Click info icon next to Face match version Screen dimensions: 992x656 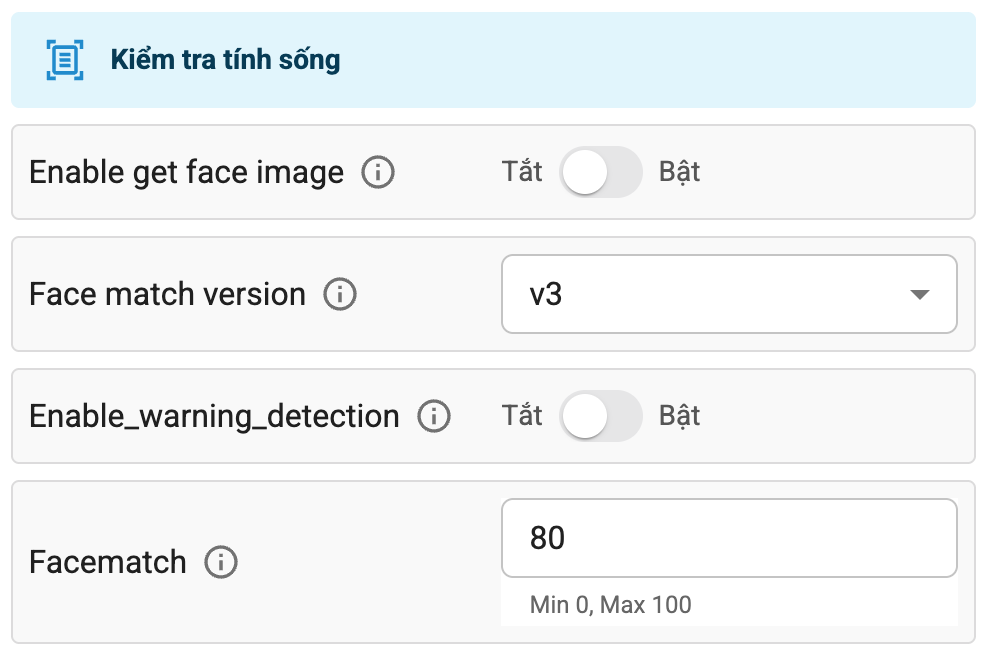click(x=340, y=295)
